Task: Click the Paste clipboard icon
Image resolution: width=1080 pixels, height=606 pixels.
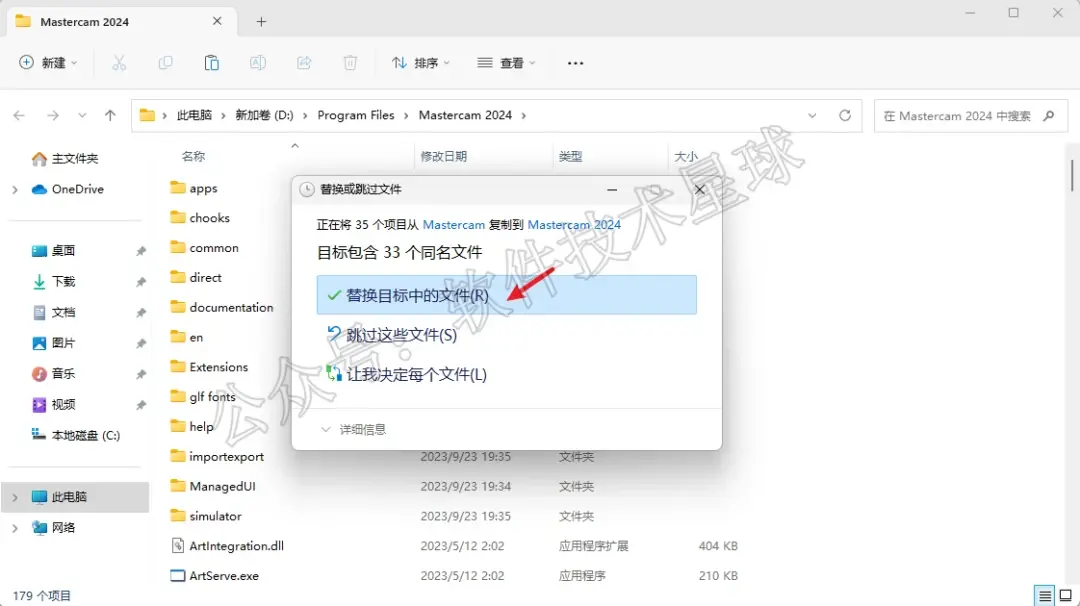Action: click(x=211, y=63)
